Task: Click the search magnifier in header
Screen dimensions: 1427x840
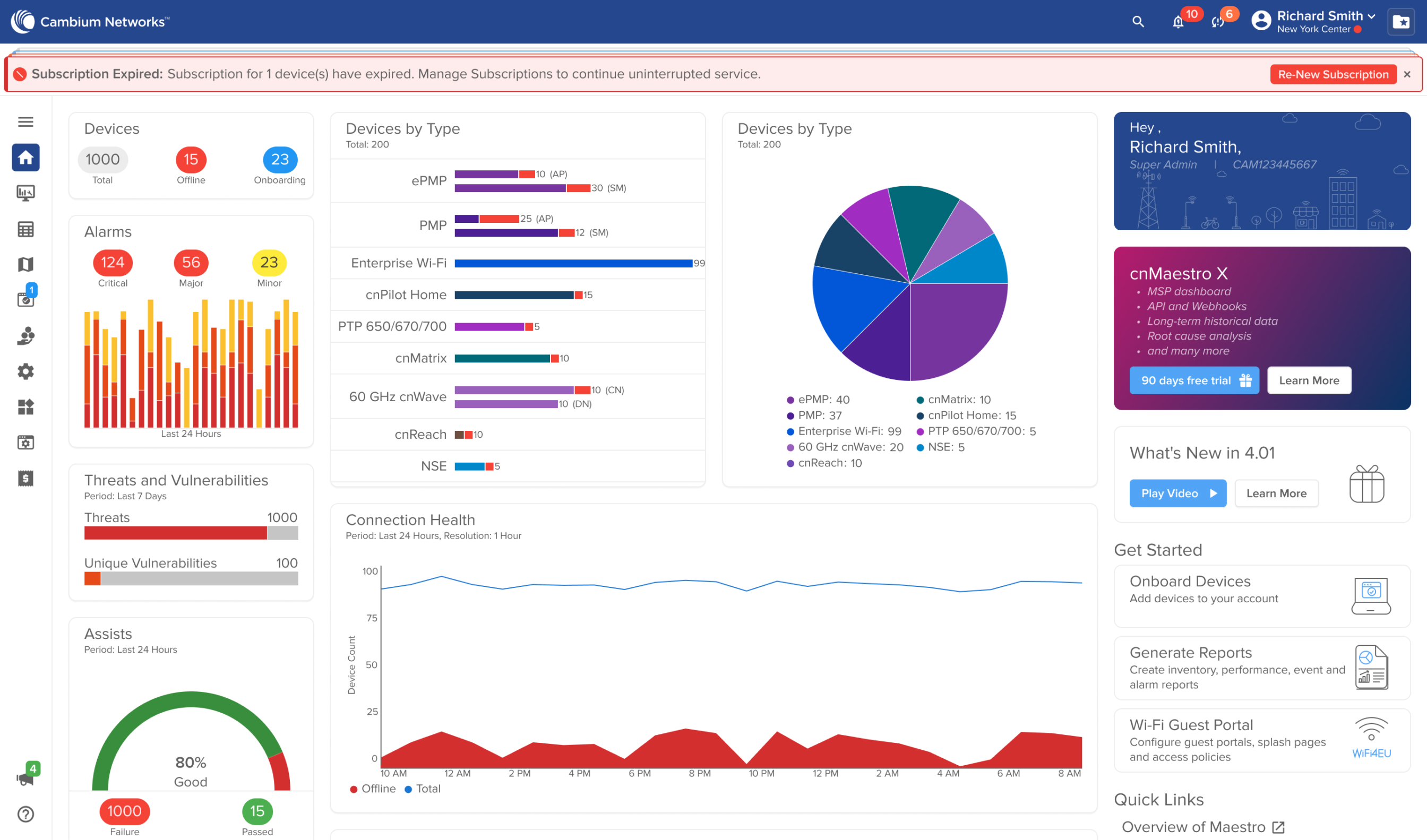Action: (1138, 22)
